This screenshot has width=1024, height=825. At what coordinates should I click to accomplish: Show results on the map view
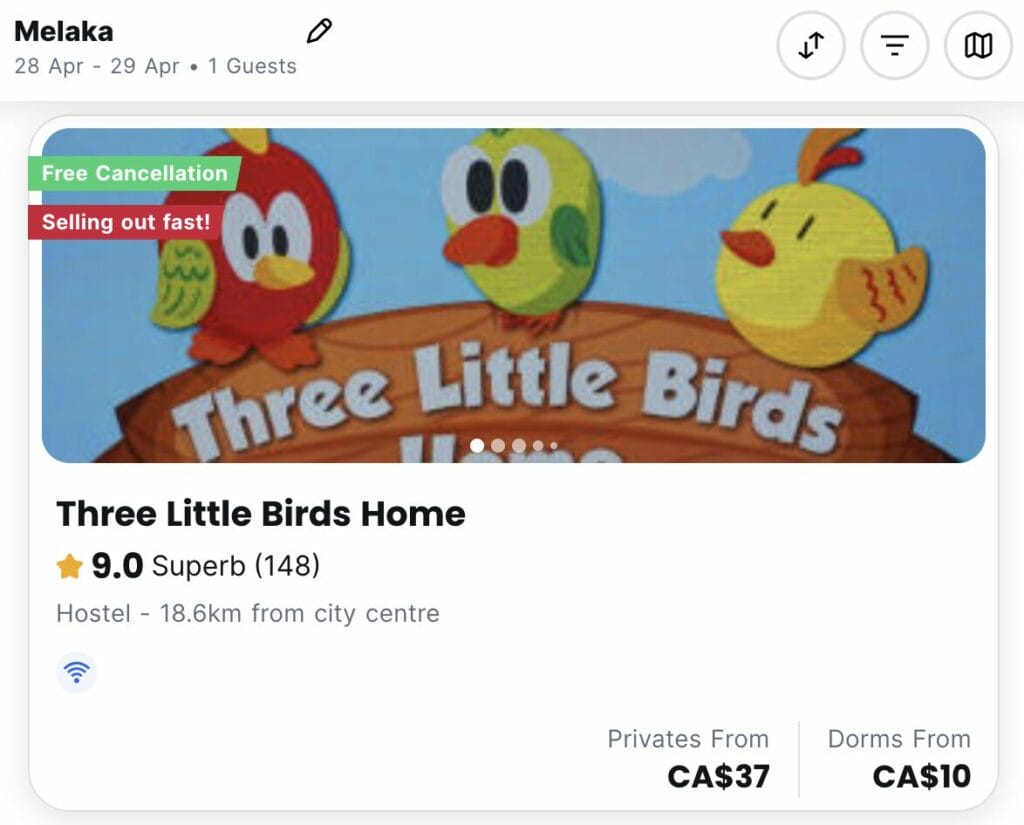pyautogui.click(x=978, y=46)
